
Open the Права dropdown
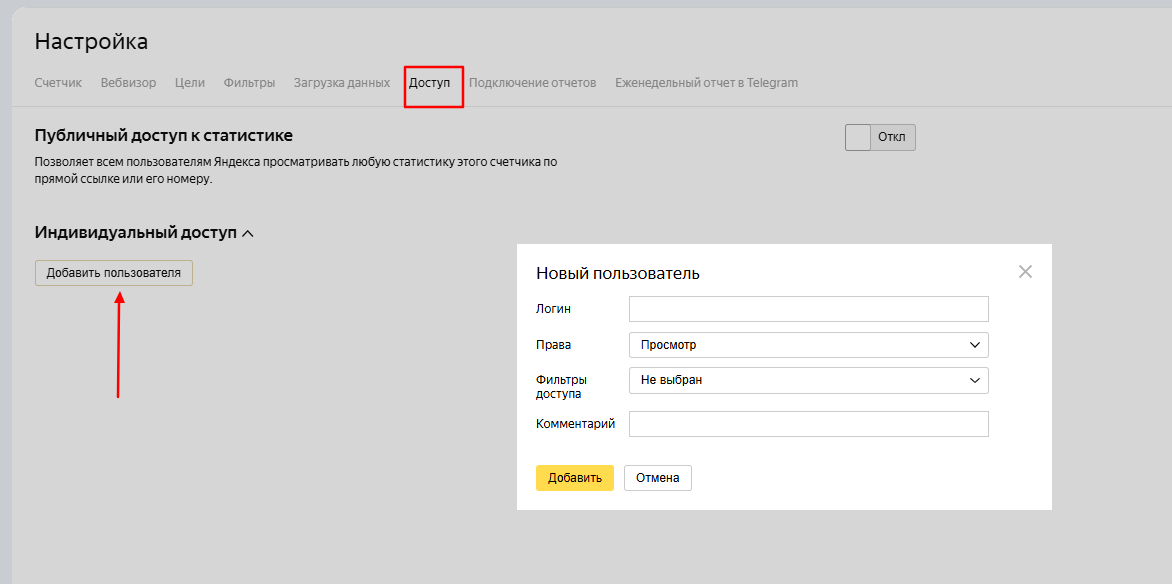tap(808, 345)
